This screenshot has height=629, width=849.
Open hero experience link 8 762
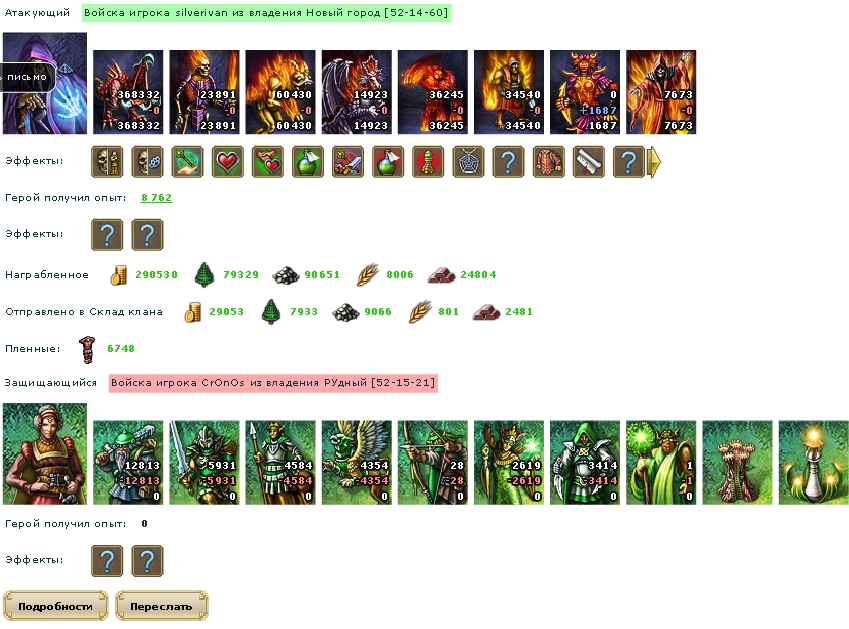coord(156,198)
